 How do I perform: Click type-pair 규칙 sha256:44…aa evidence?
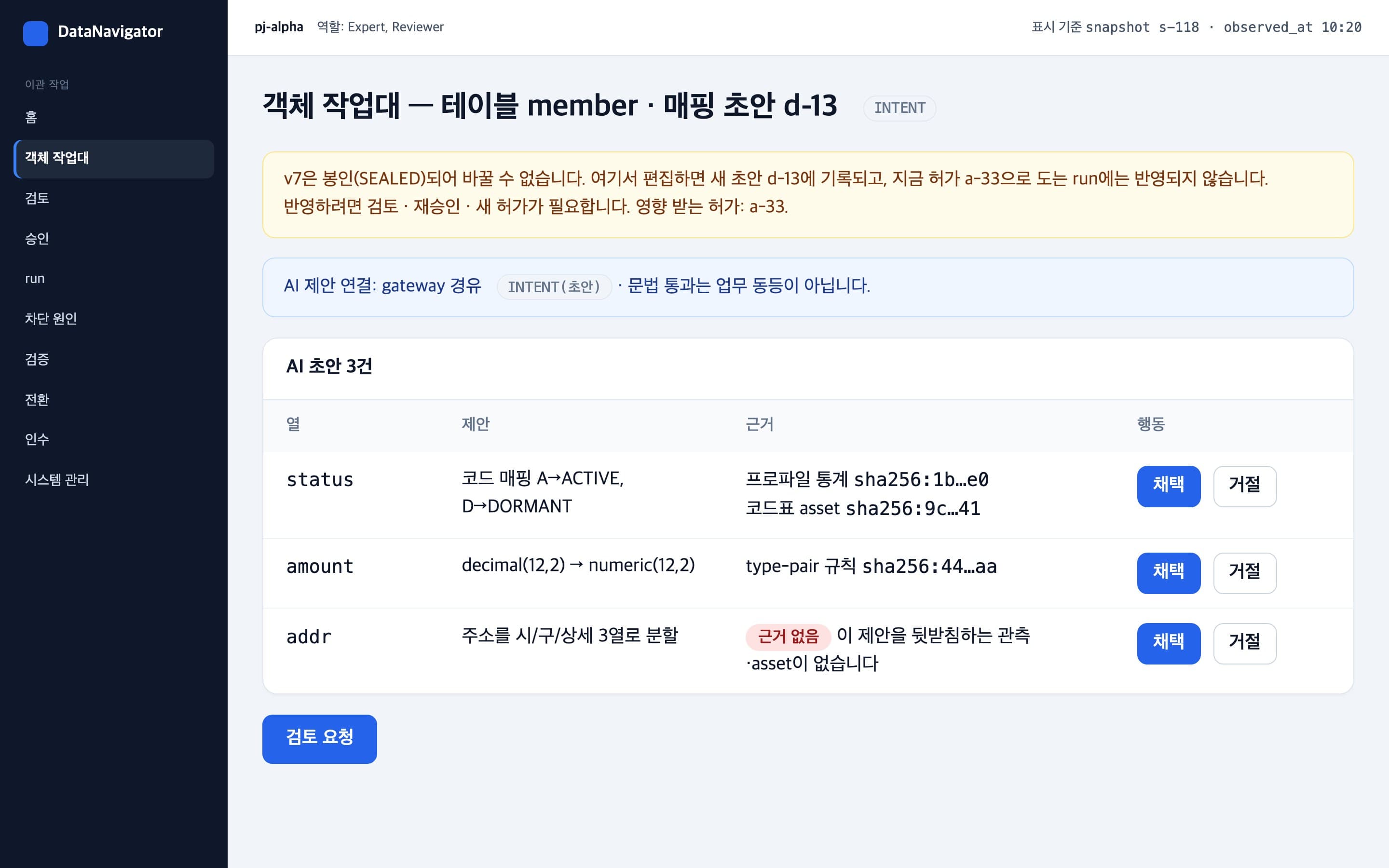(x=872, y=566)
